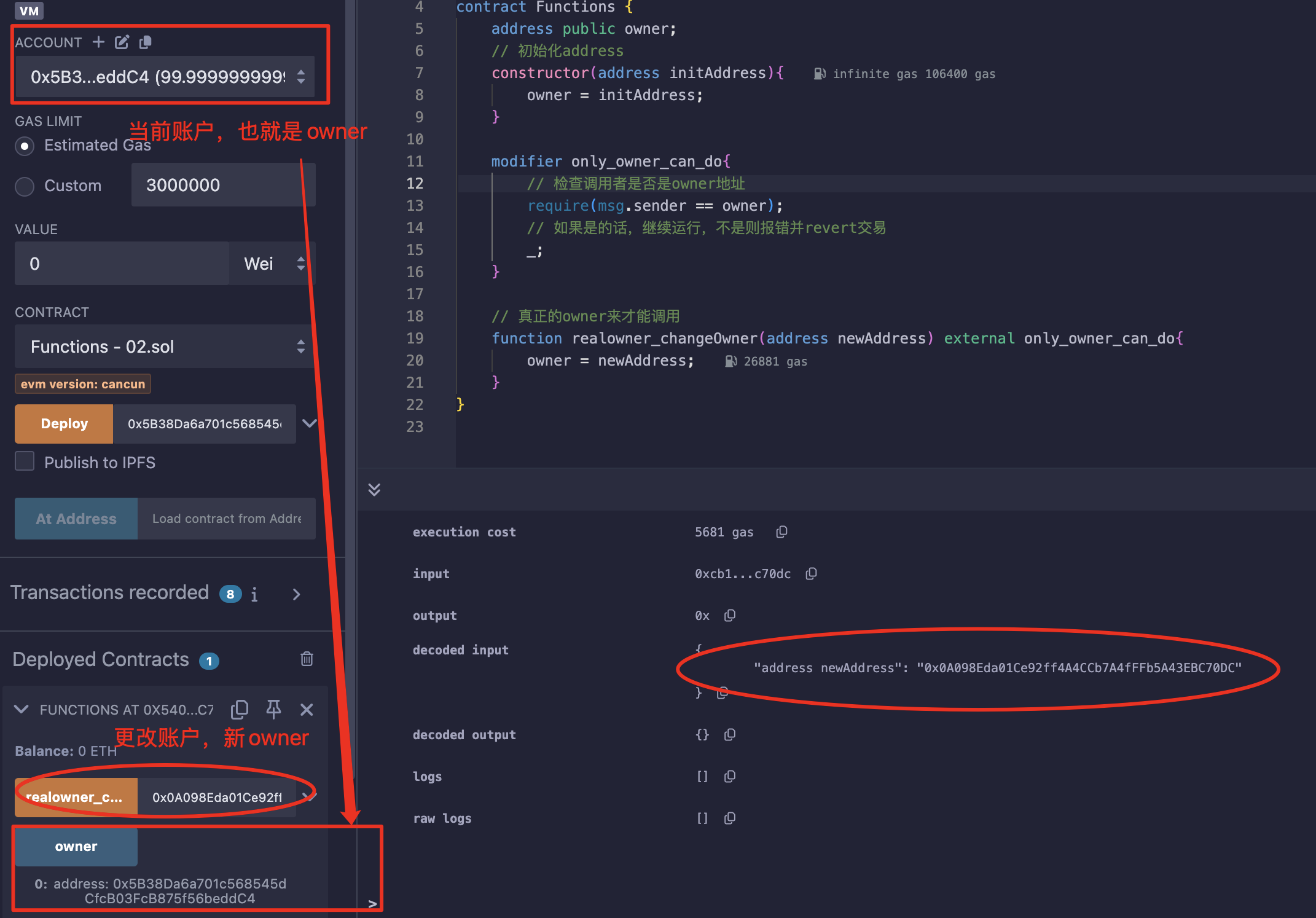Select the Custom gas limit option

point(25,186)
